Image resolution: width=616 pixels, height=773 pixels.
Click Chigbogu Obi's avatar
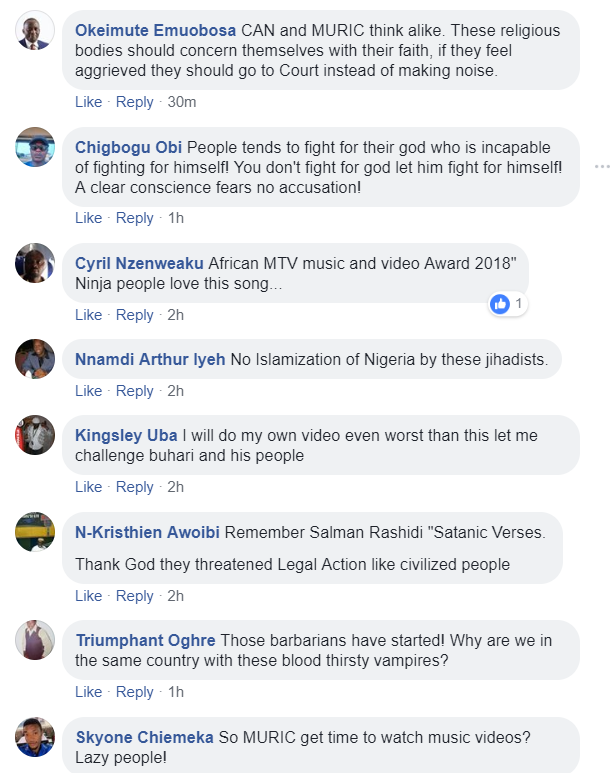(35, 148)
